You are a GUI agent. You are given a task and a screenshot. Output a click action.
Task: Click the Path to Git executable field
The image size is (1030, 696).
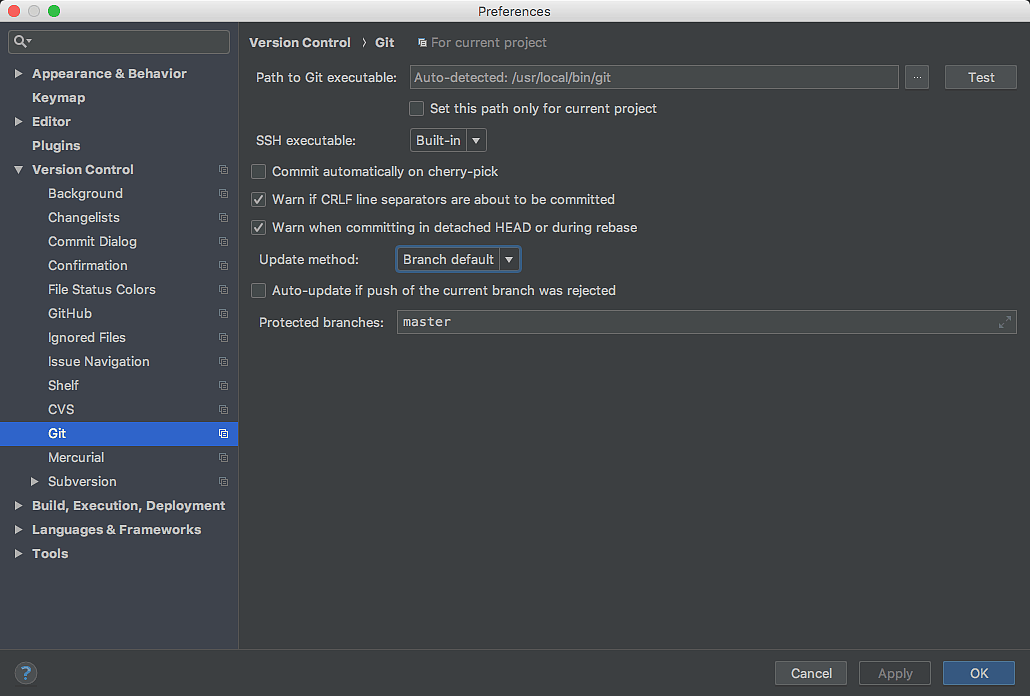654,77
